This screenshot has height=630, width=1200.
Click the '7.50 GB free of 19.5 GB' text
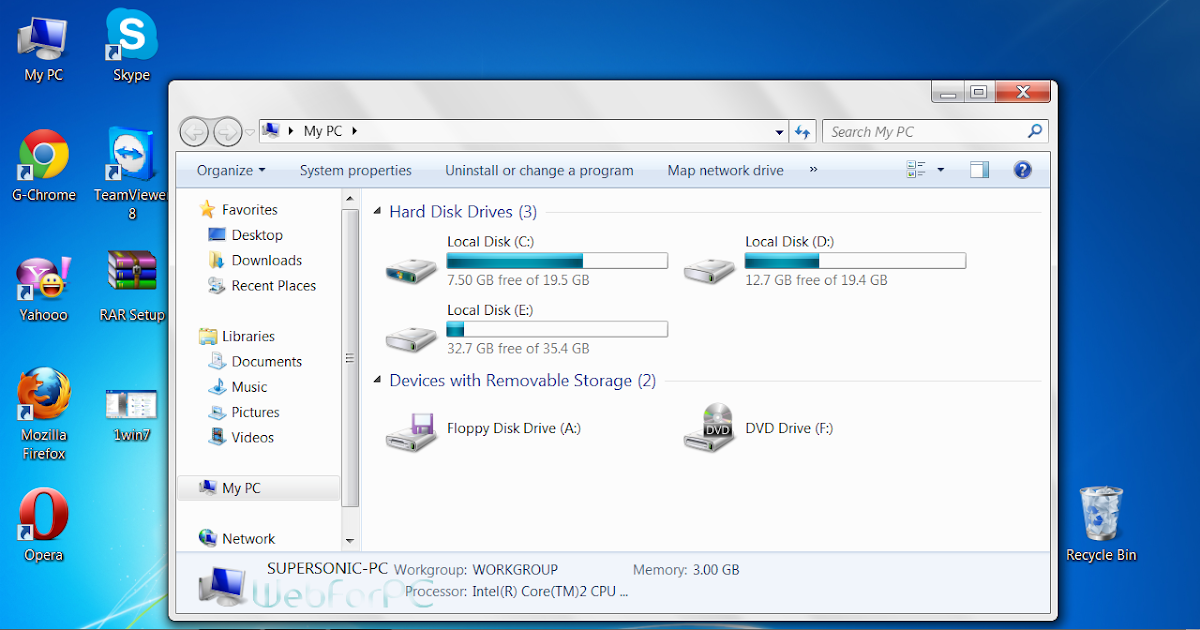coord(518,280)
